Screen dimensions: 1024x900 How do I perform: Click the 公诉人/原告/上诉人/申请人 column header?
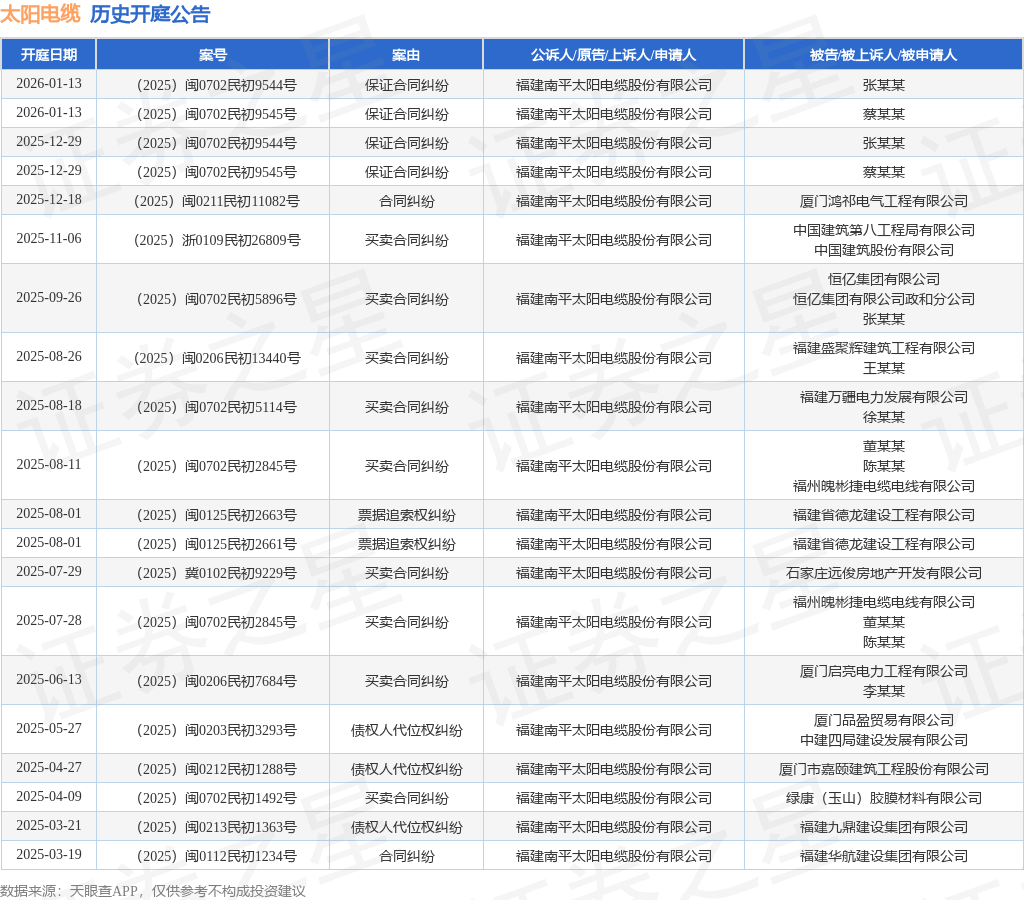click(x=613, y=55)
